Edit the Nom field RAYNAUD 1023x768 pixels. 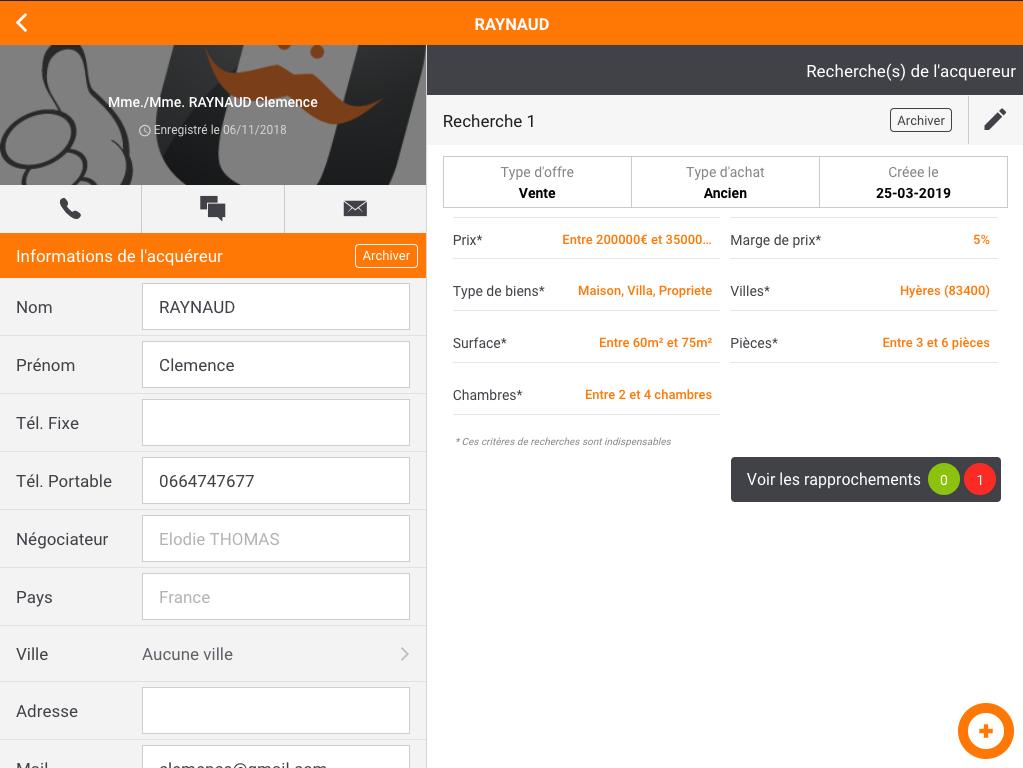pyautogui.click(x=276, y=307)
